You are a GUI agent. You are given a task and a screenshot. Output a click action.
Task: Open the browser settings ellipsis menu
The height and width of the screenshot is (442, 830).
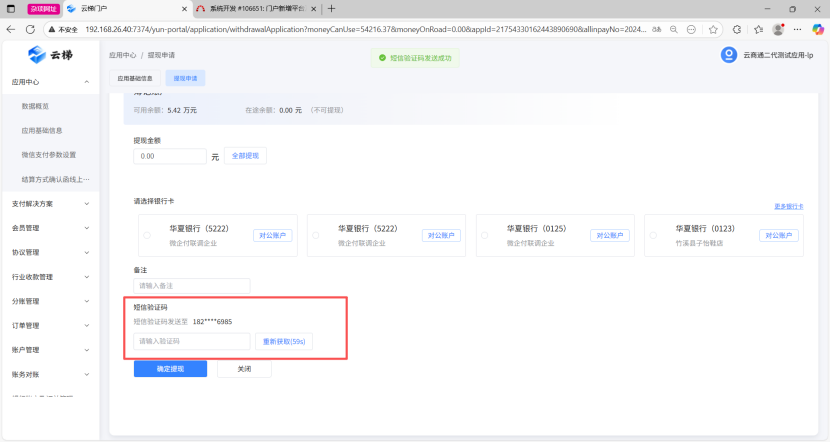[797, 29]
